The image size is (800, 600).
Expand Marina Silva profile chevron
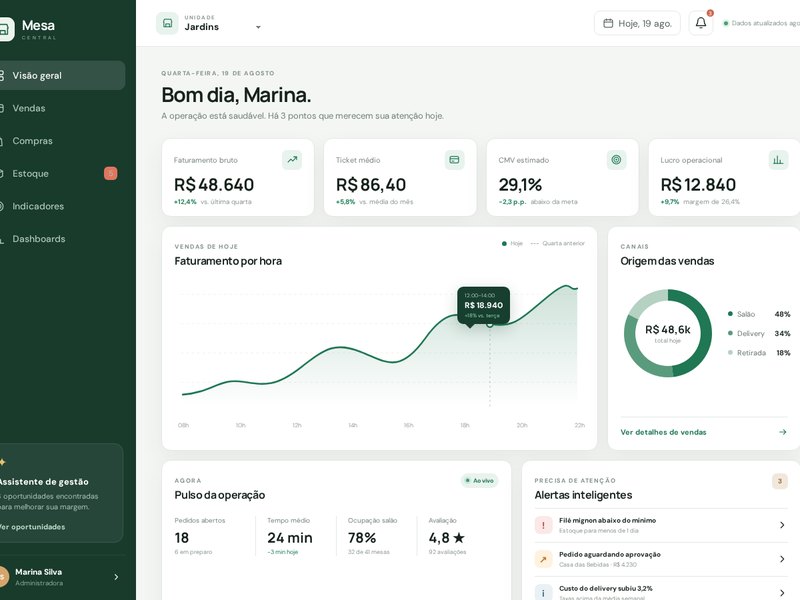pyautogui.click(x=116, y=577)
